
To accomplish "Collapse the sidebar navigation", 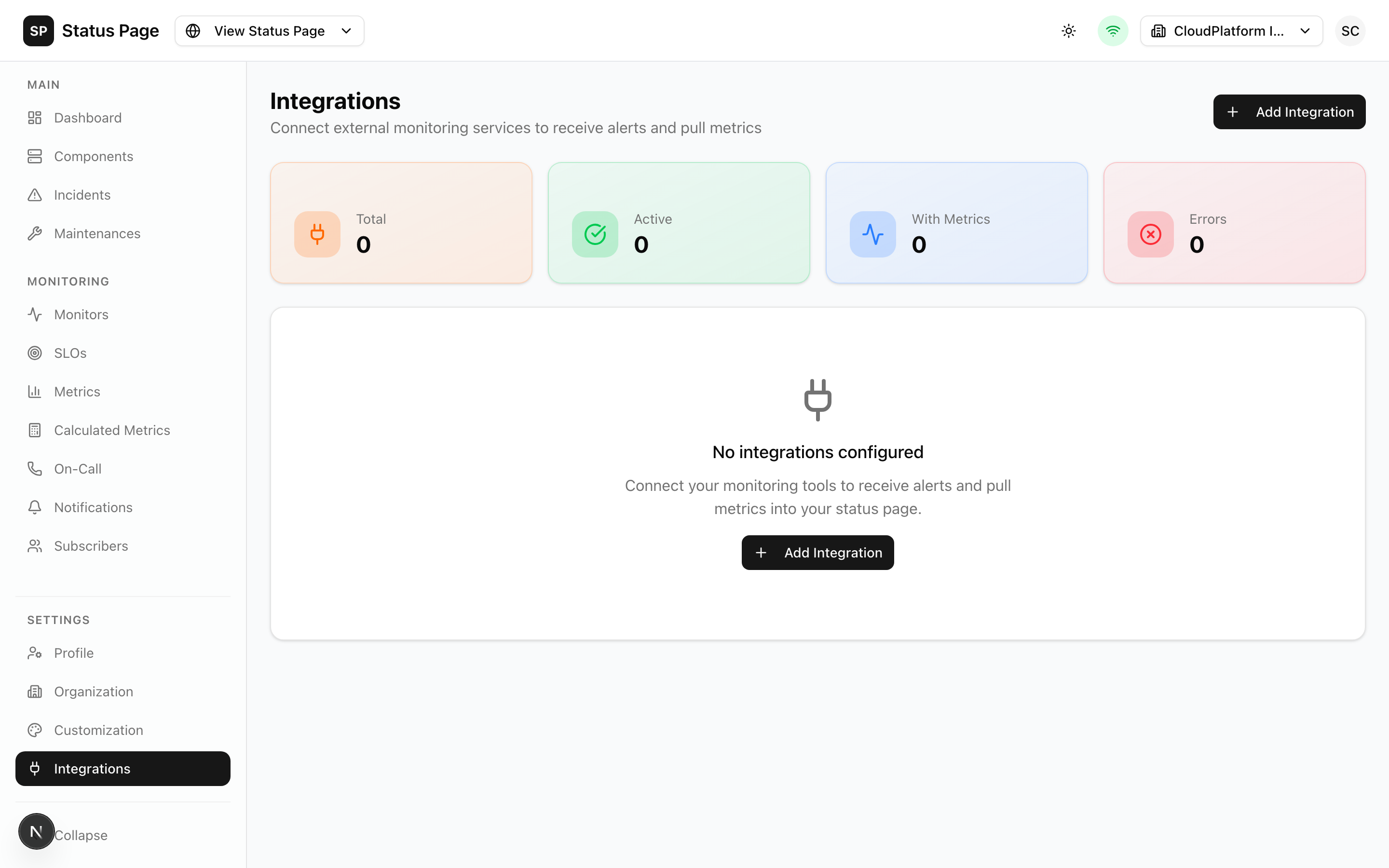I will [81, 835].
